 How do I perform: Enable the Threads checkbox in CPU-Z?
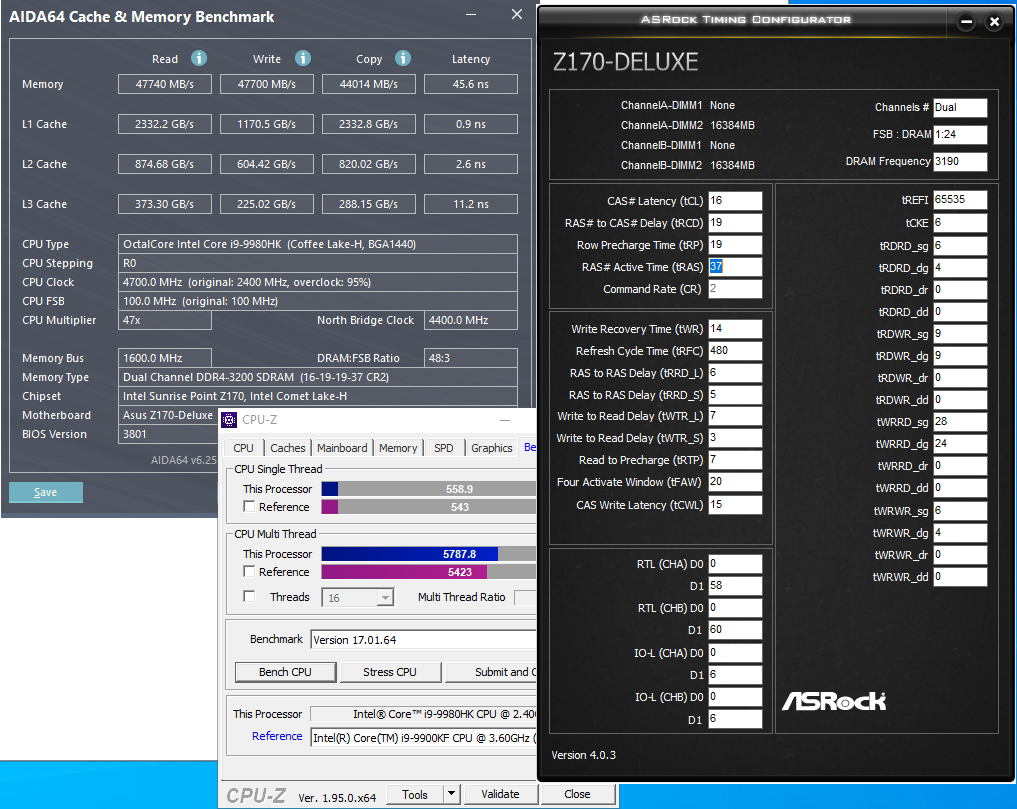point(249,596)
